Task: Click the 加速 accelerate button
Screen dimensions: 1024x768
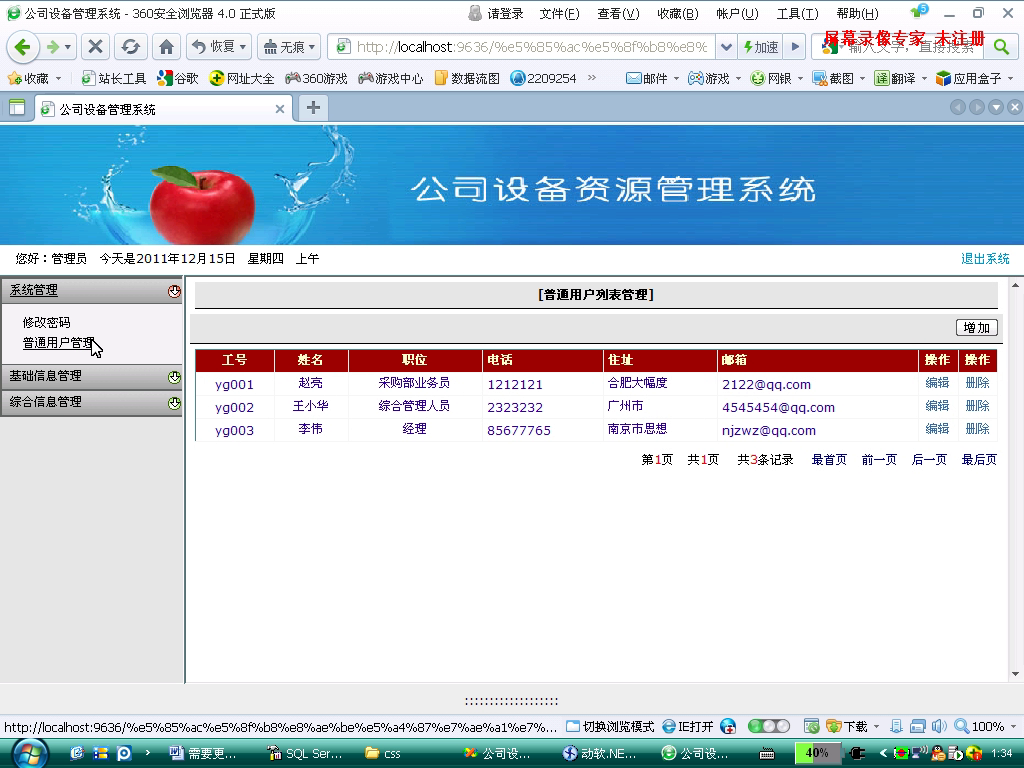Action: [x=761, y=47]
